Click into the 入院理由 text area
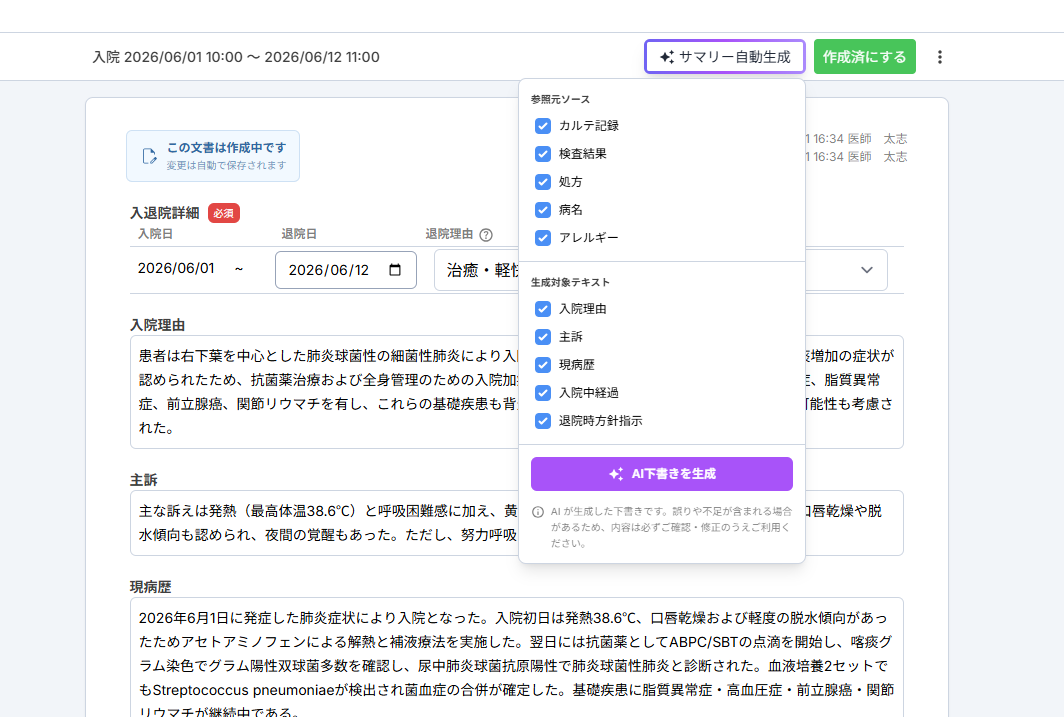This screenshot has width=1064, height=717. tap(516, 392)
